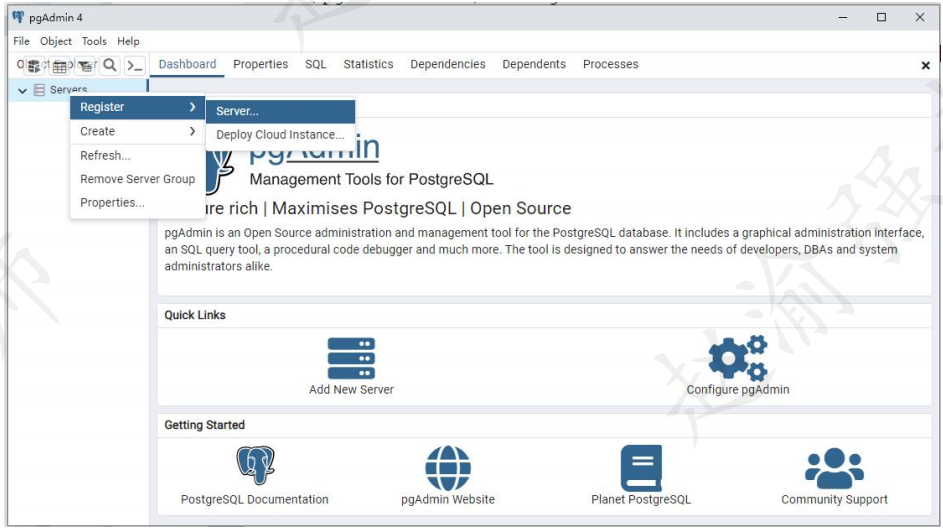Image resolution: width=943 pixels, height=531 pixels.
Task: Choose Deploy Cloud Instance... option
Action: [280, 135]
